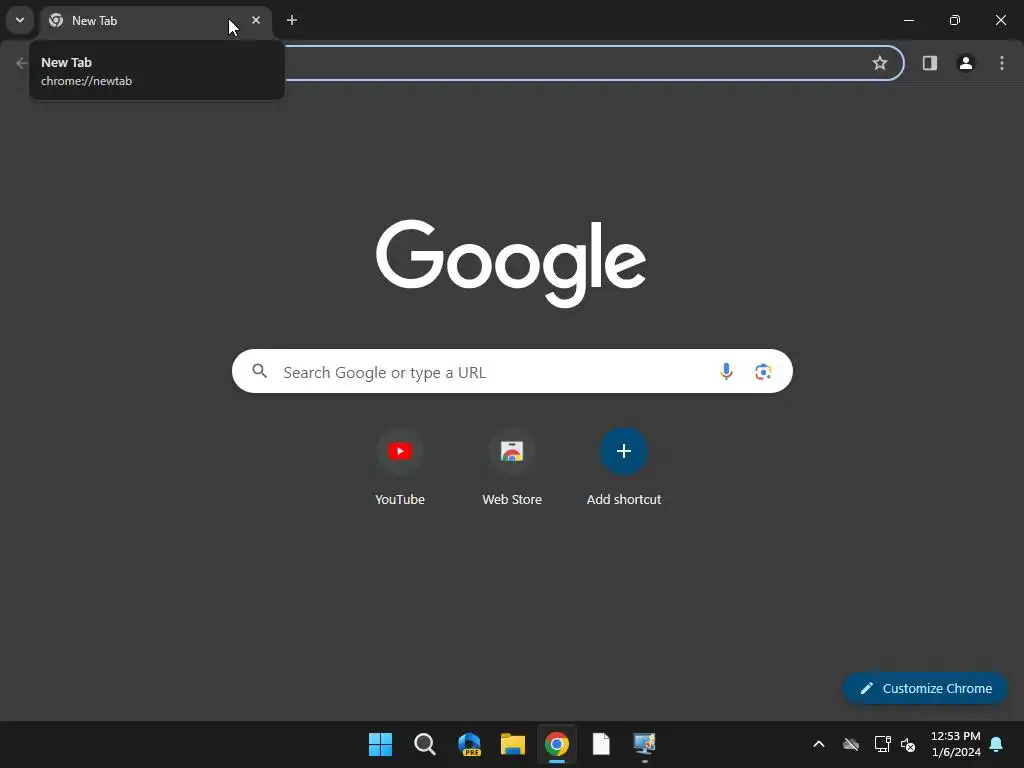This screenshot has height=768, width=1024.
Task: Click the YouTube shortcut label
Action: click(x=400, y=500)
